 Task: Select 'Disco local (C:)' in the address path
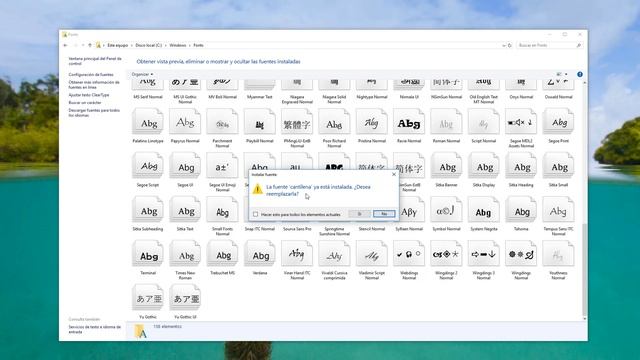click(149, 45)
